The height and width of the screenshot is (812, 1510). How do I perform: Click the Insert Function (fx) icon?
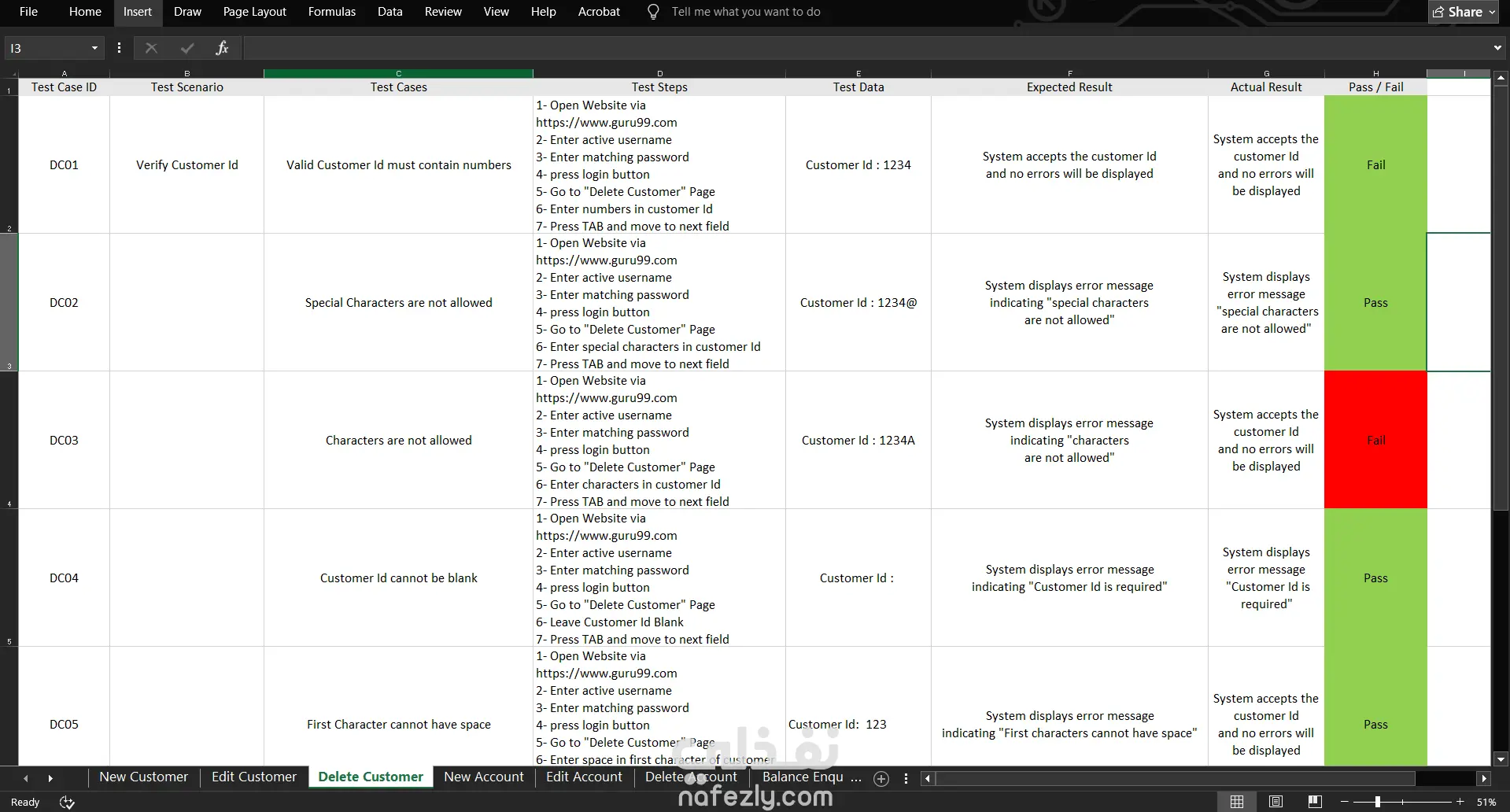222,48
